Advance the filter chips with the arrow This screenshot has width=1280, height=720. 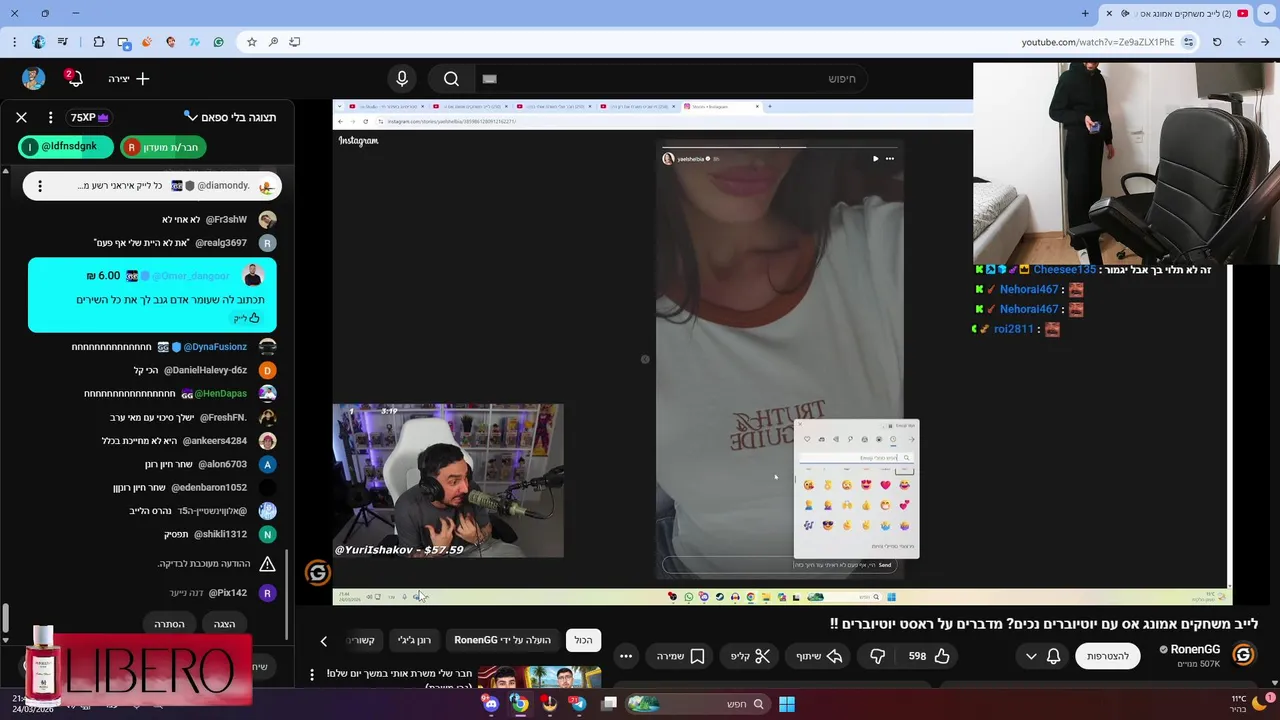click(x=323, y=641)
